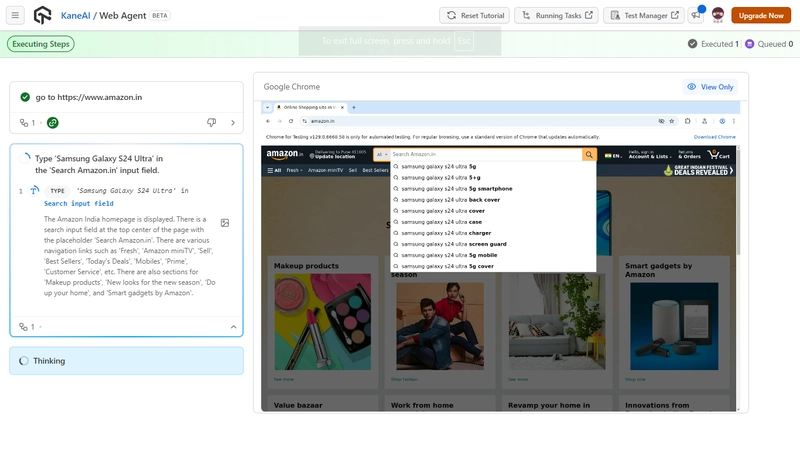Click Chrome tab list dropdown arrow
This screenshot has width=800, height=449.
tap(267, 107)
